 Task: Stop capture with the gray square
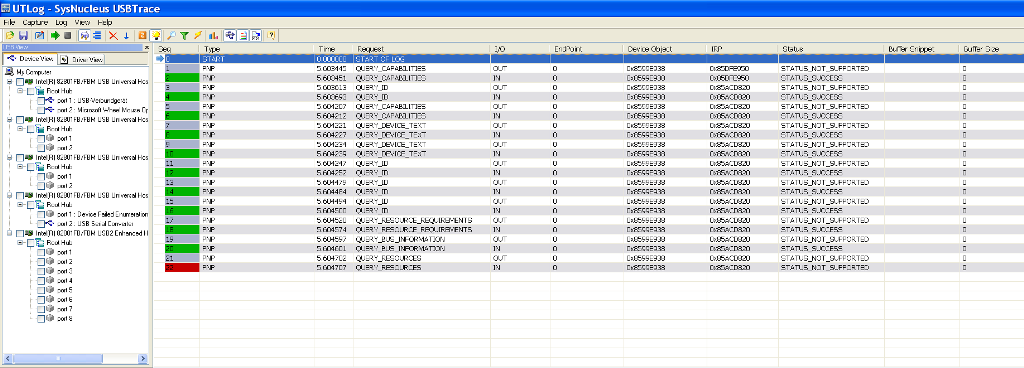[x=67, y=35]
